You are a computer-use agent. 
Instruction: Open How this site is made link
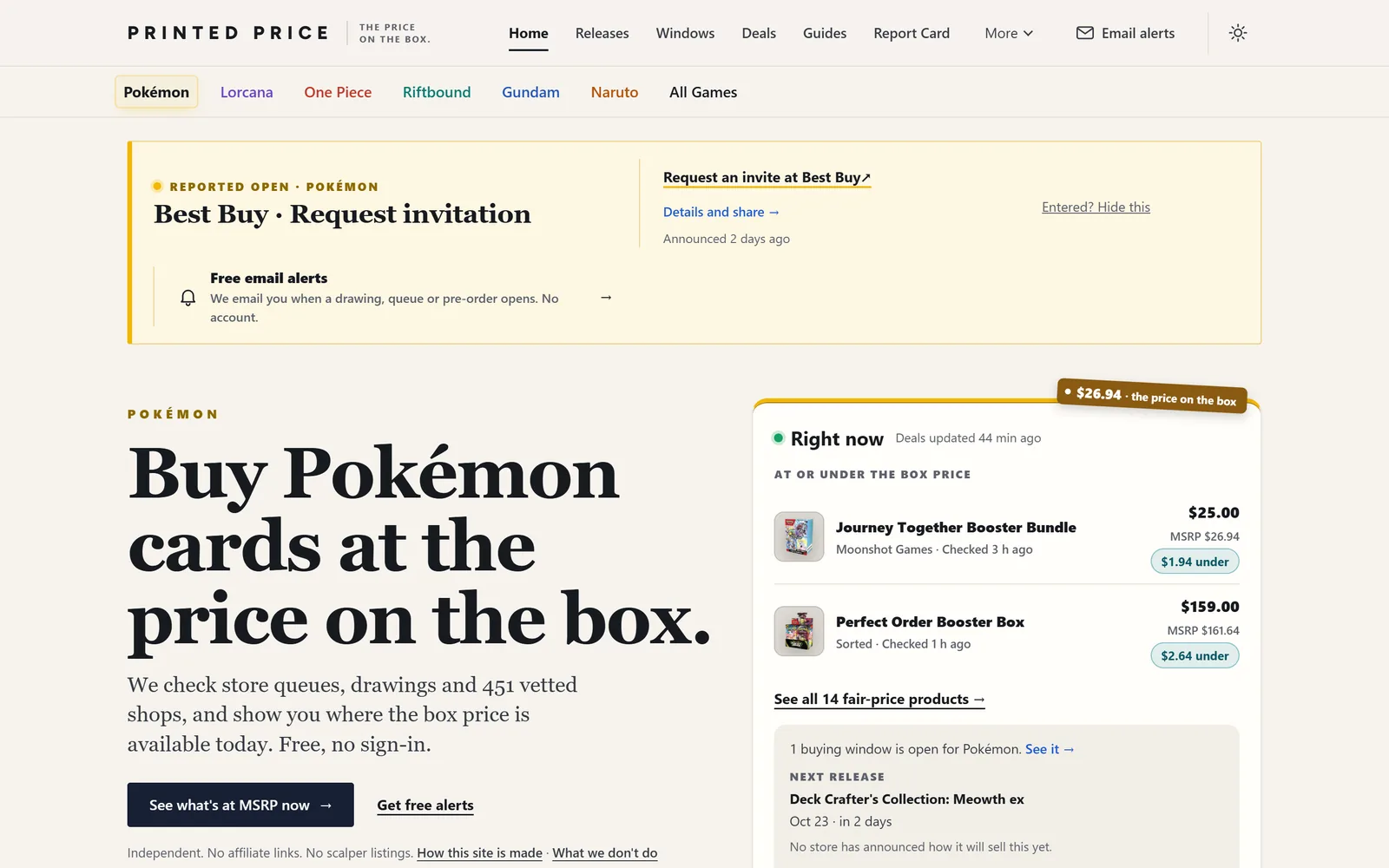(x=479, y=852)
